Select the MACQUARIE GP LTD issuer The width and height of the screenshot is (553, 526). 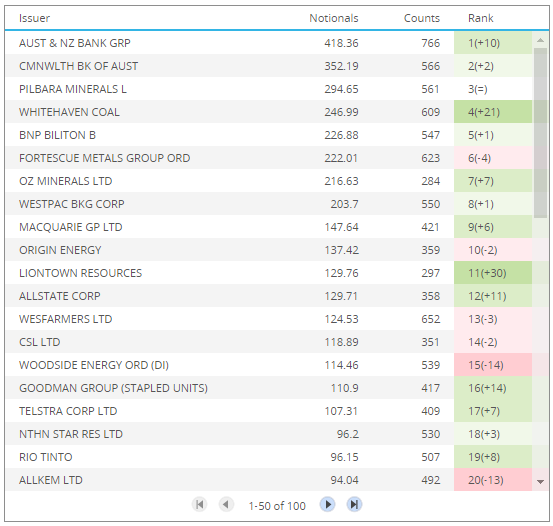point(71,227)
